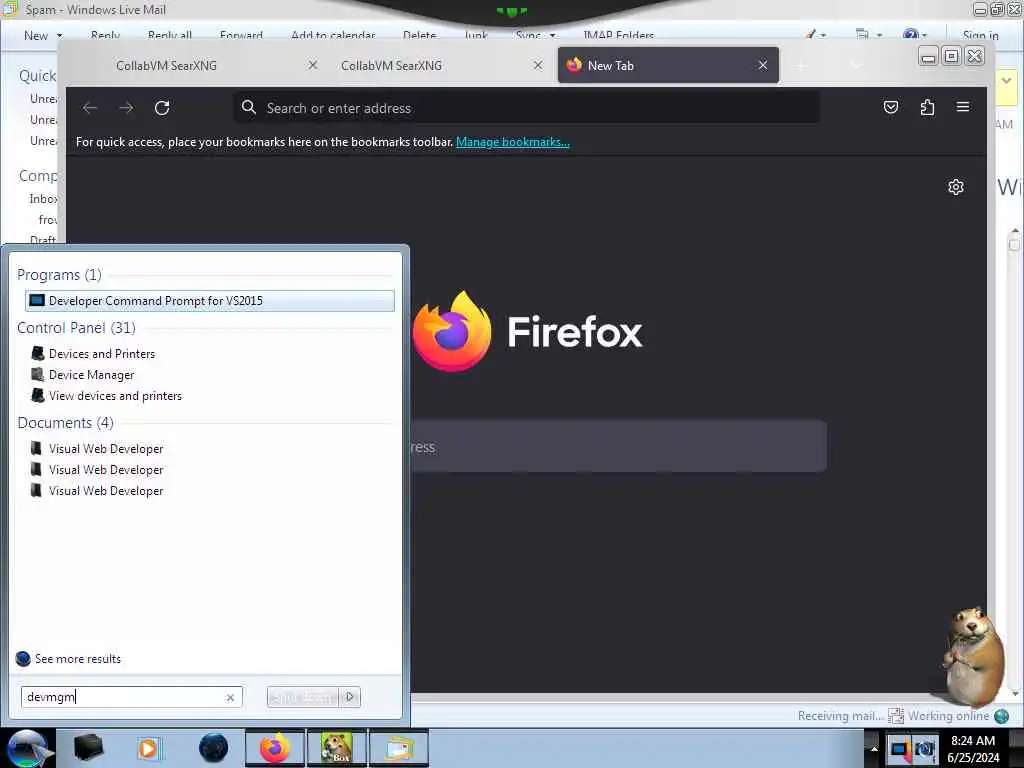The width and height of the screenshot is (1024, 768).
Task: Click the search magnifier in the address bar
Action: 249,107
